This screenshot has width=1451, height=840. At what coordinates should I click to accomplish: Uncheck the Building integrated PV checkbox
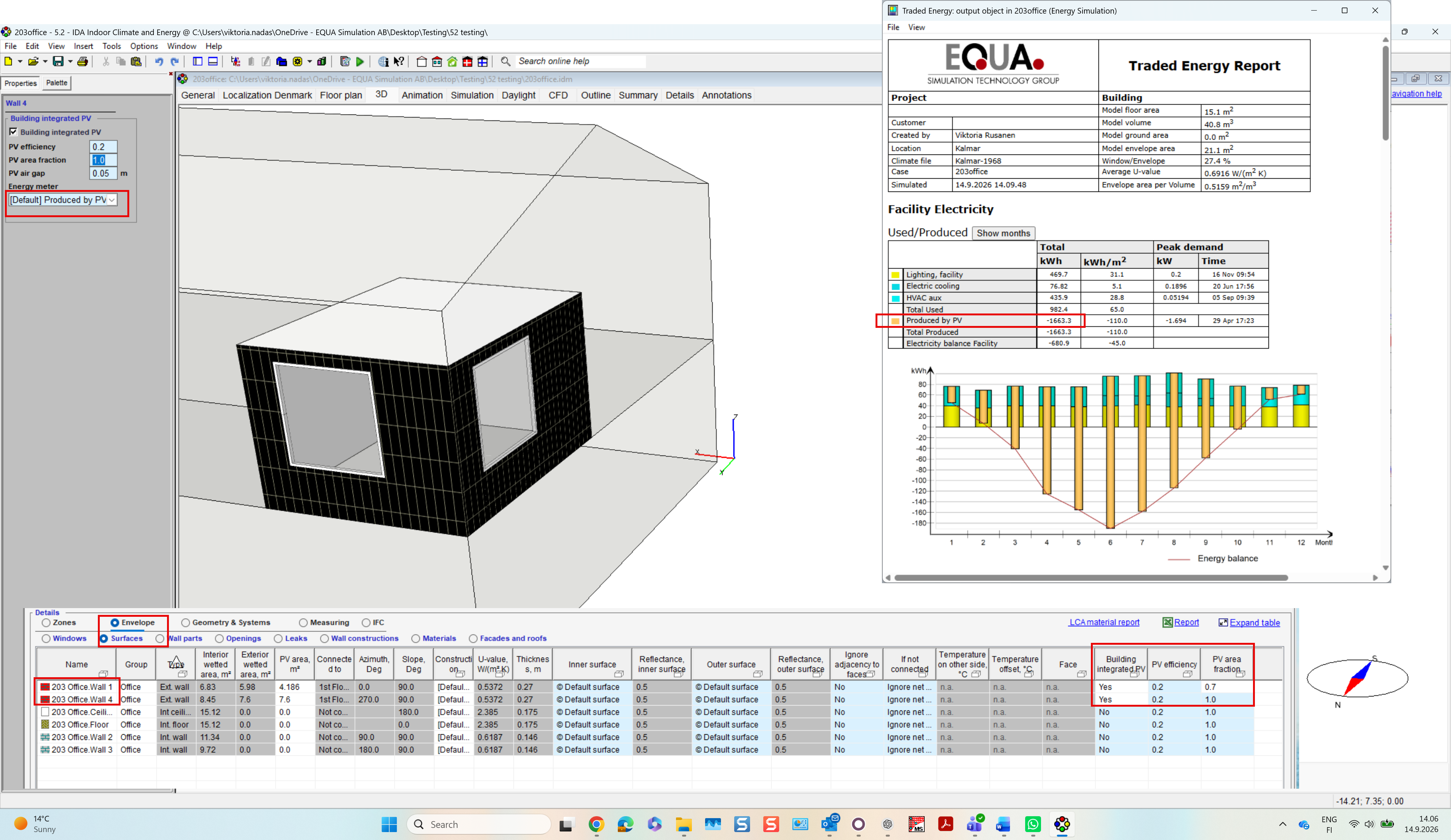(x=13, y=132)
